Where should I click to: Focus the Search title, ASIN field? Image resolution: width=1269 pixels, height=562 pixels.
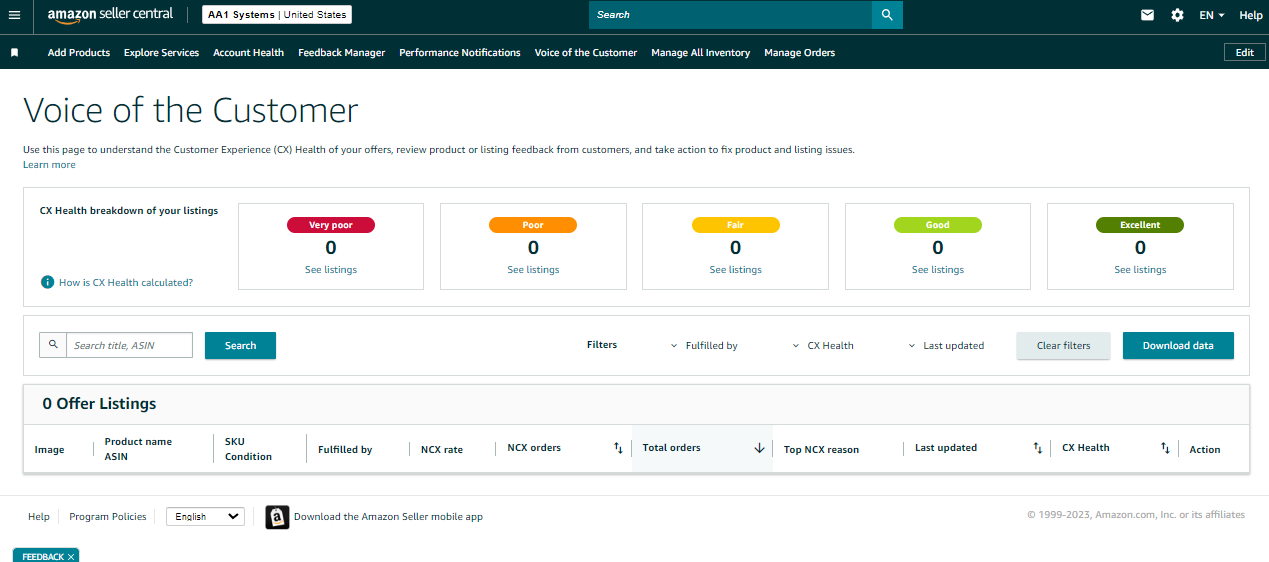point(130,345)
